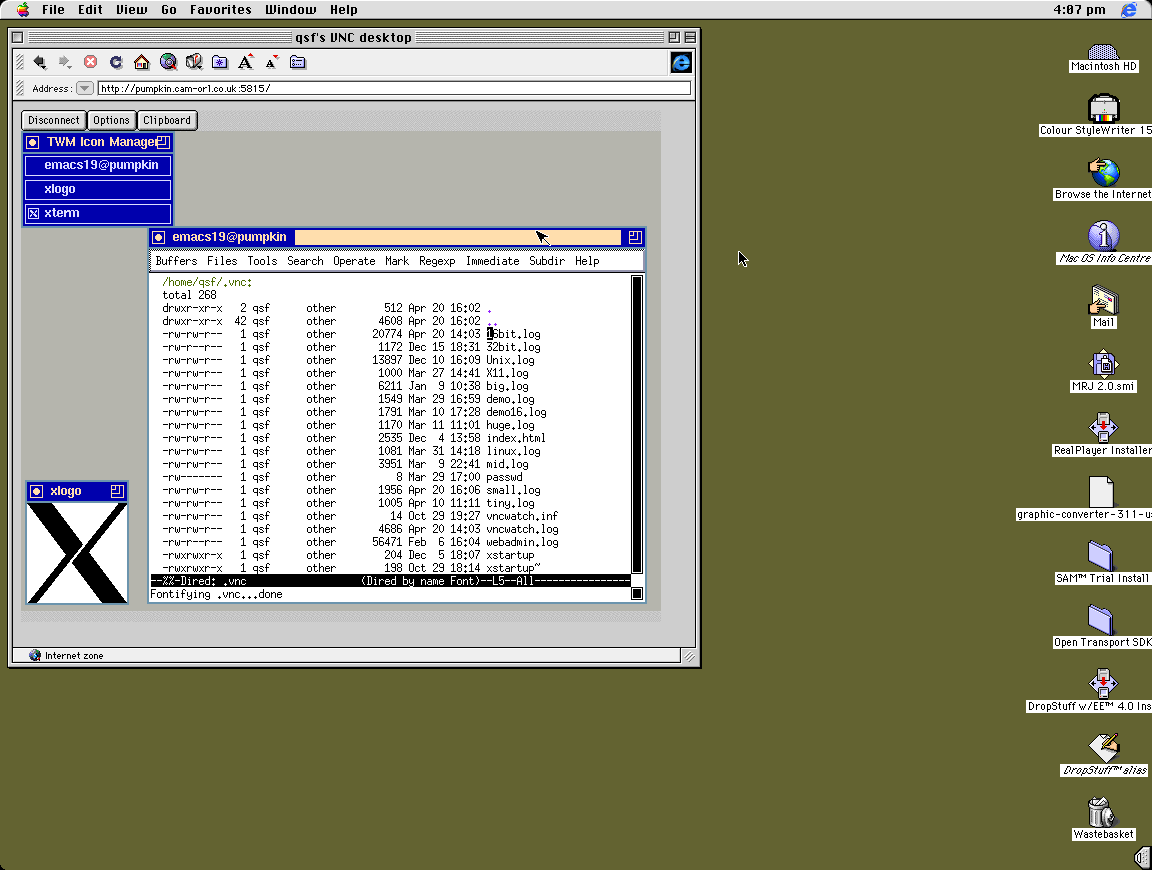Go to the Home page icon
The width and height of the screenshot is (1152, 870).
coord(142,62)
